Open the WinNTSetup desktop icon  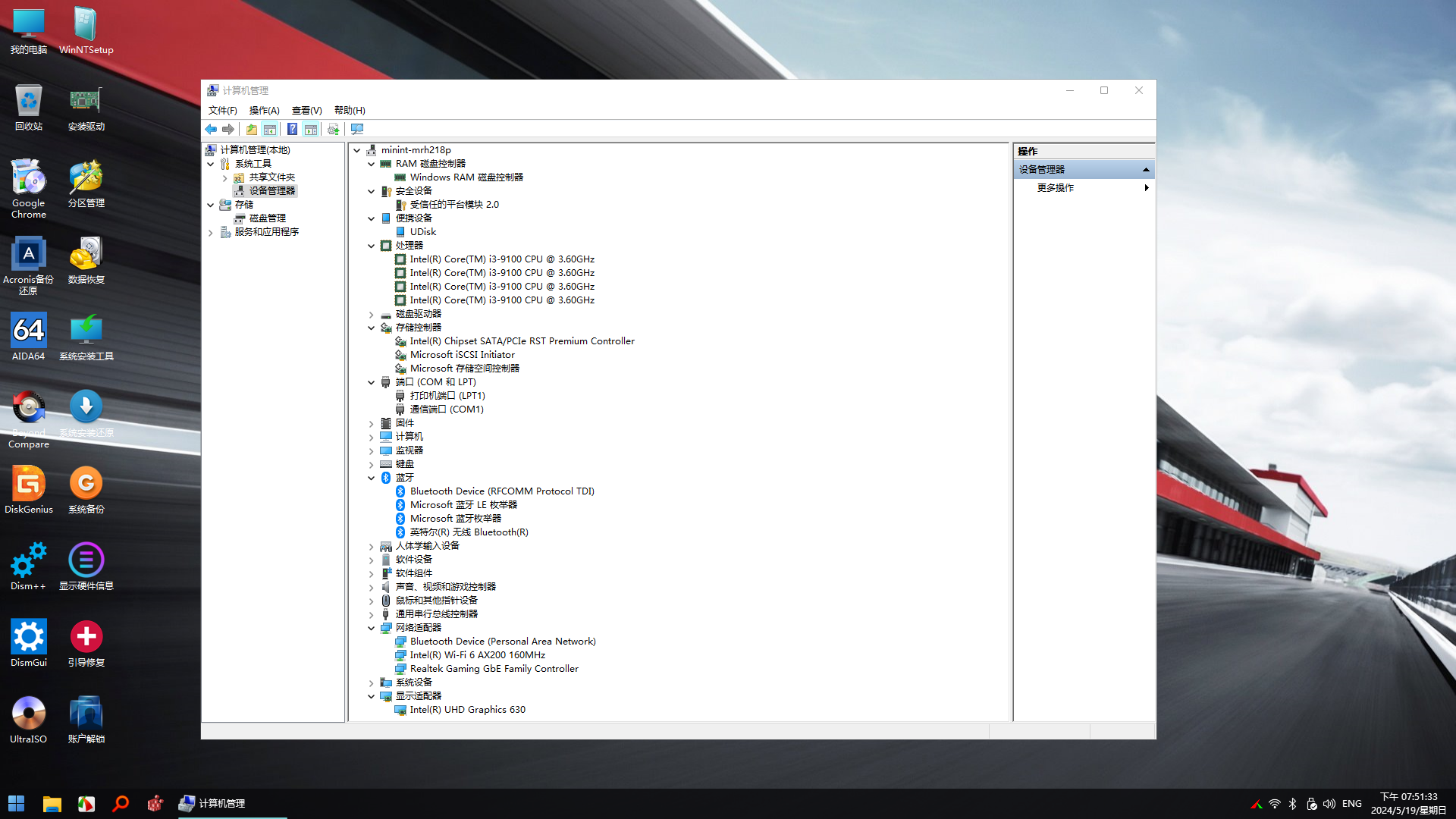point(86,32)
